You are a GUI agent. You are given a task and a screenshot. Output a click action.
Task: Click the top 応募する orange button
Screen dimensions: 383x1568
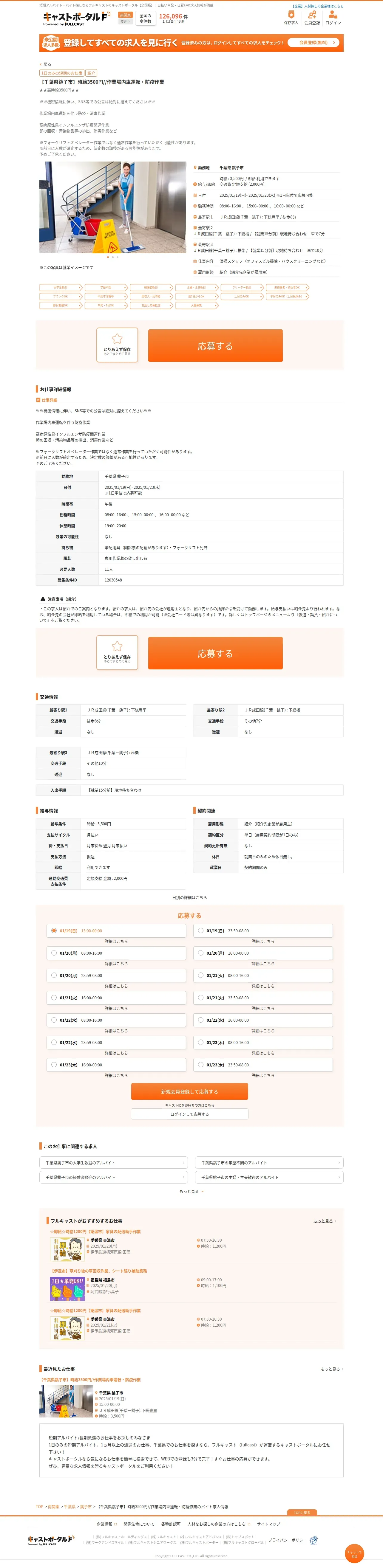215,346
